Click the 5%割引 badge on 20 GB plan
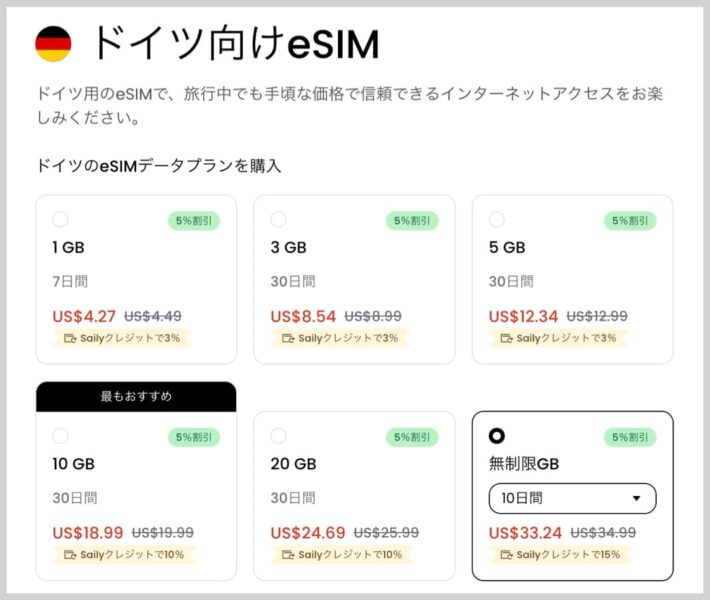Image resolution: width=710 pixels, height=600 pixels. [412, 437]
